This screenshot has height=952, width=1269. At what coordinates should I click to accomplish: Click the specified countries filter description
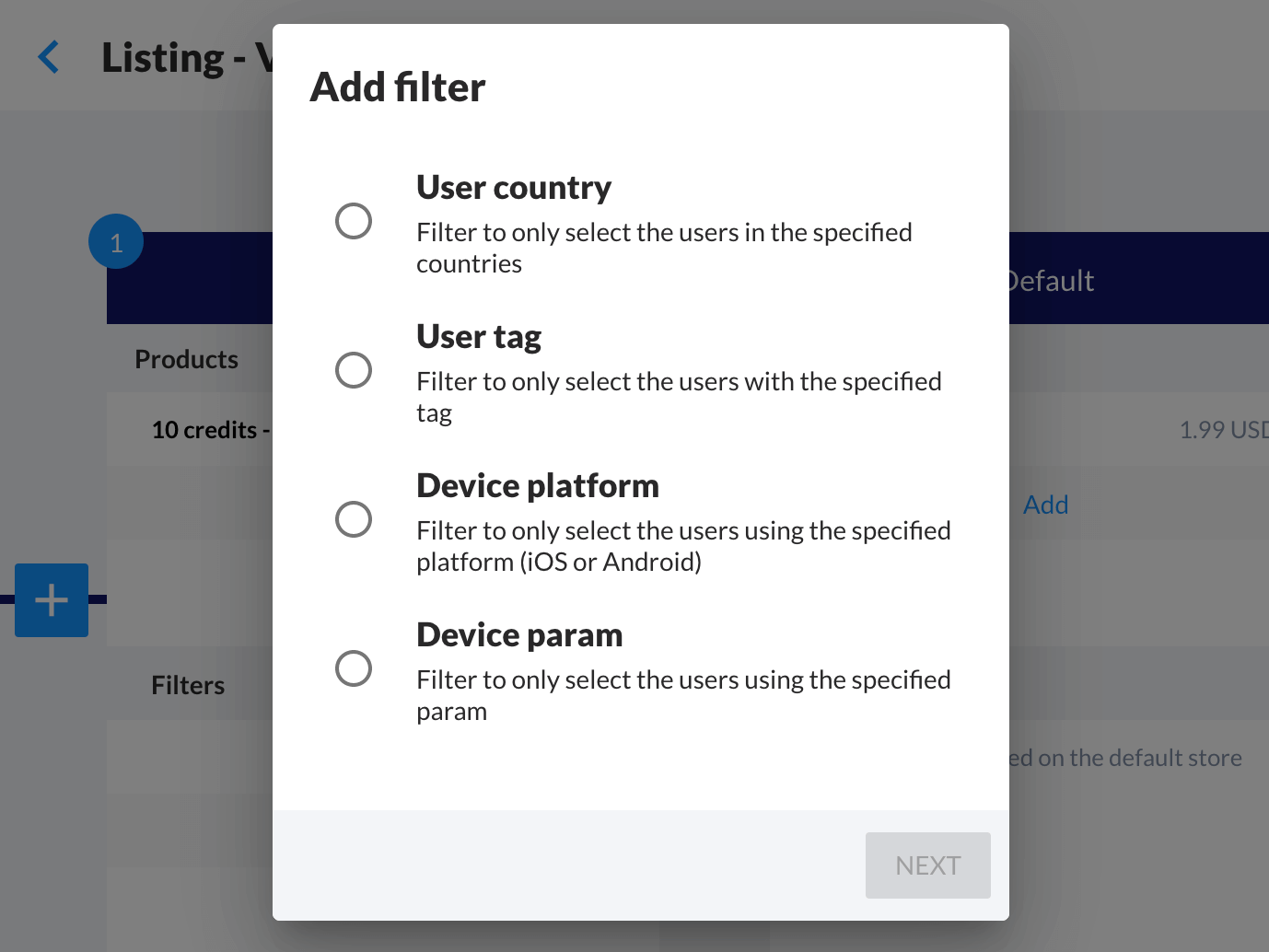[x=663, y=248]
